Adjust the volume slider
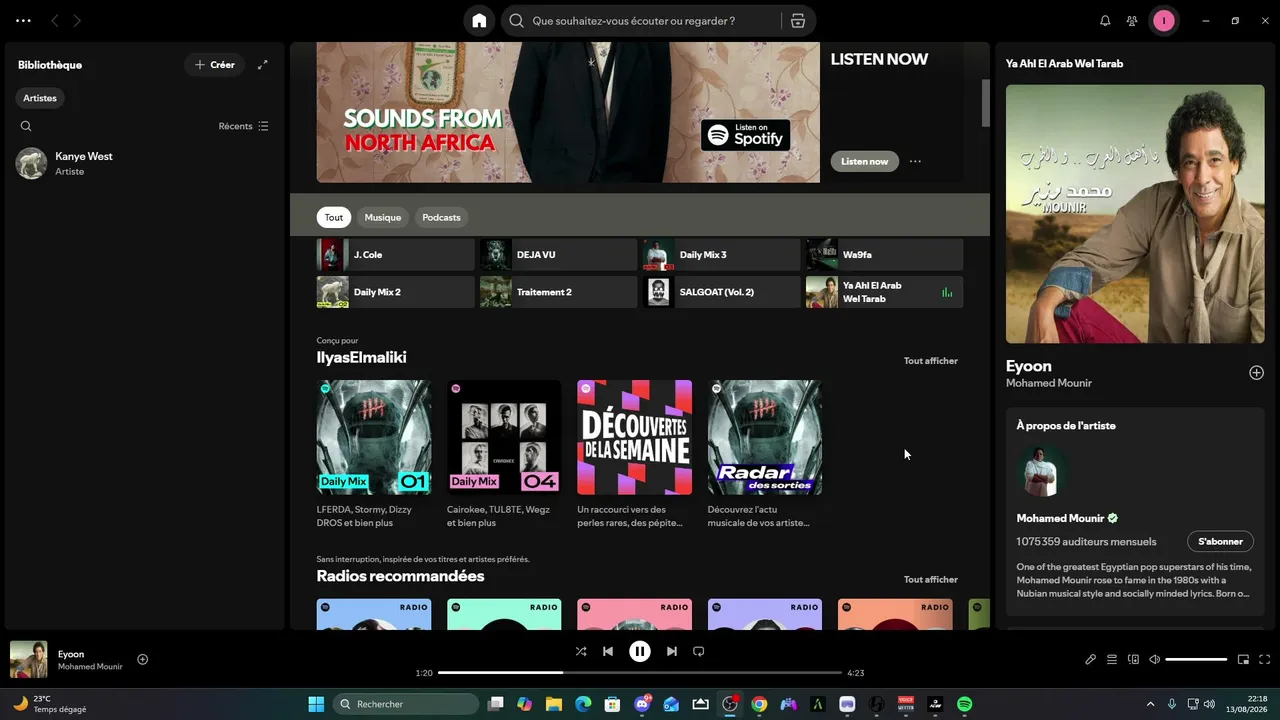 (x=1196, y=659)
